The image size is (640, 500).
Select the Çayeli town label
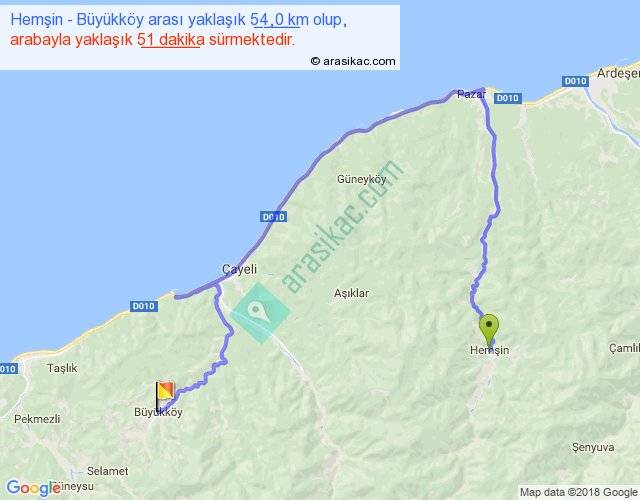pyautogui.click(x=239, y=269)
